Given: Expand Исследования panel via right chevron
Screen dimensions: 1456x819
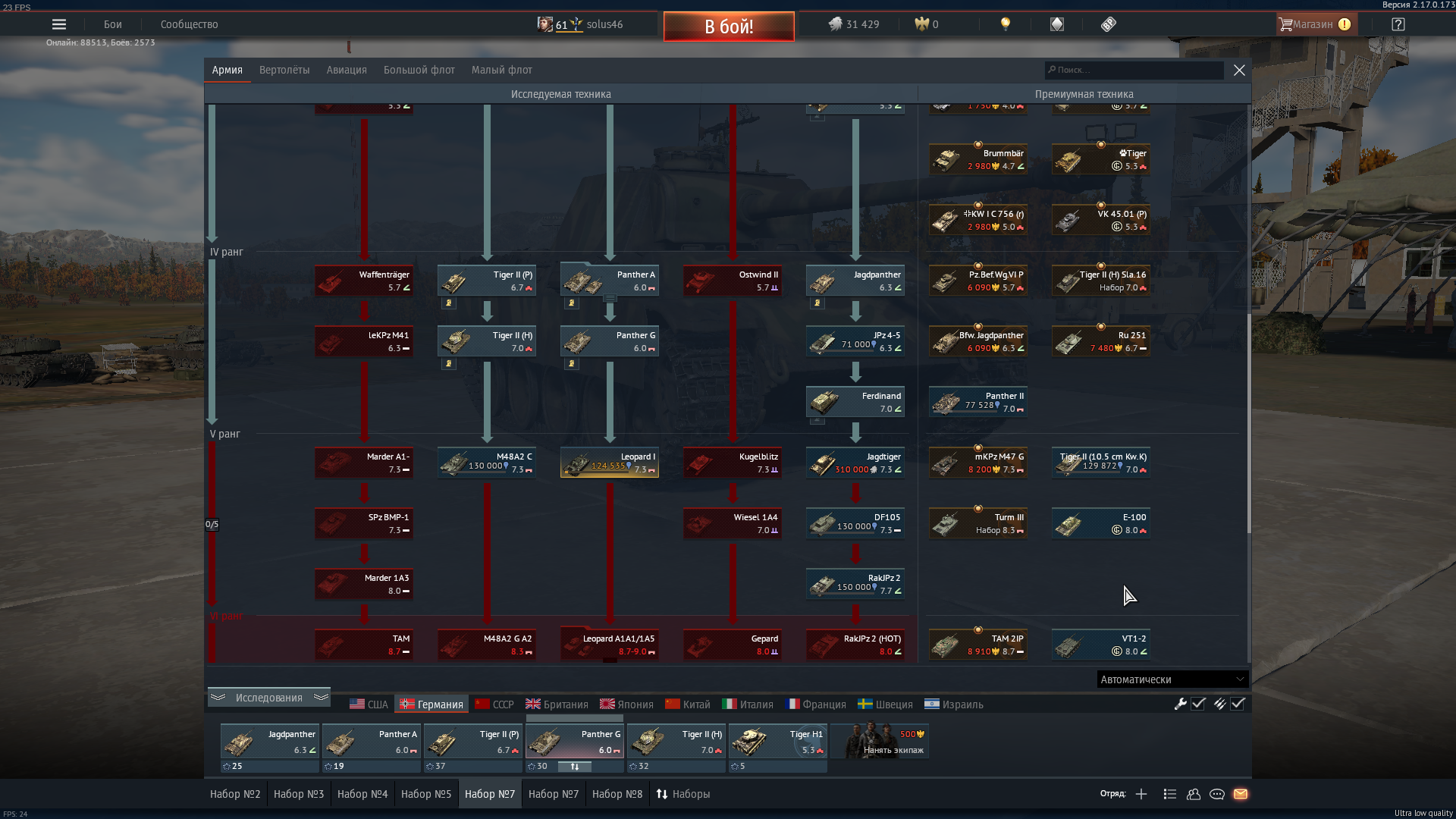Looking at the screenshot, I should 321,697.
